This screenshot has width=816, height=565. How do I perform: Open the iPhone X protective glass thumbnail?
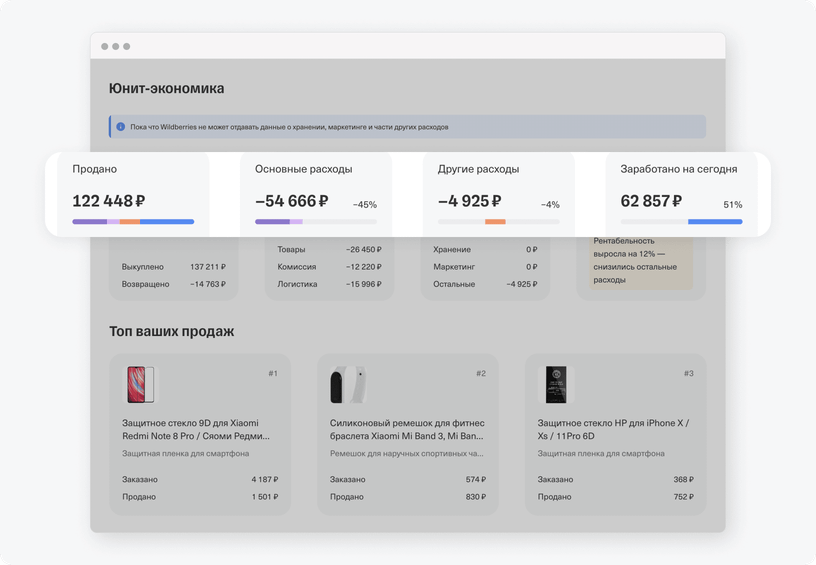click(x=556, y=385)
